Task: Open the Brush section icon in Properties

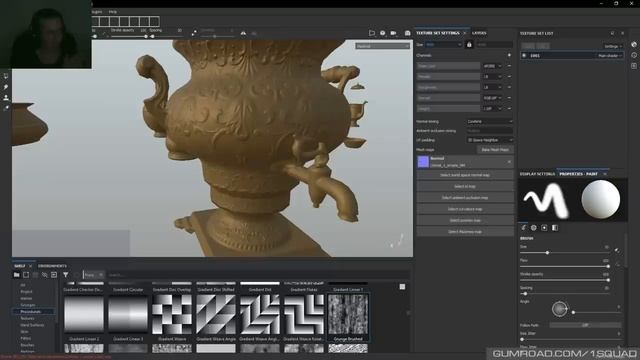Action: pyautogui.click(x=524, y=228)
